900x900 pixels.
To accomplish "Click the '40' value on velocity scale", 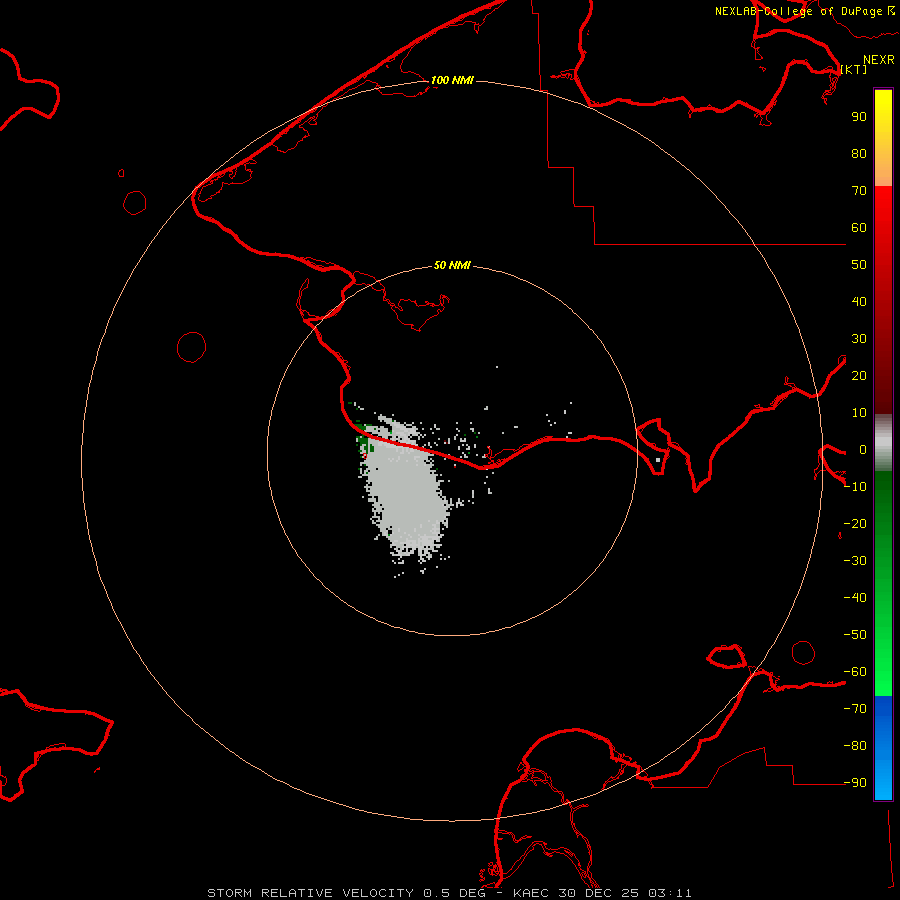I will coord(859,301).
